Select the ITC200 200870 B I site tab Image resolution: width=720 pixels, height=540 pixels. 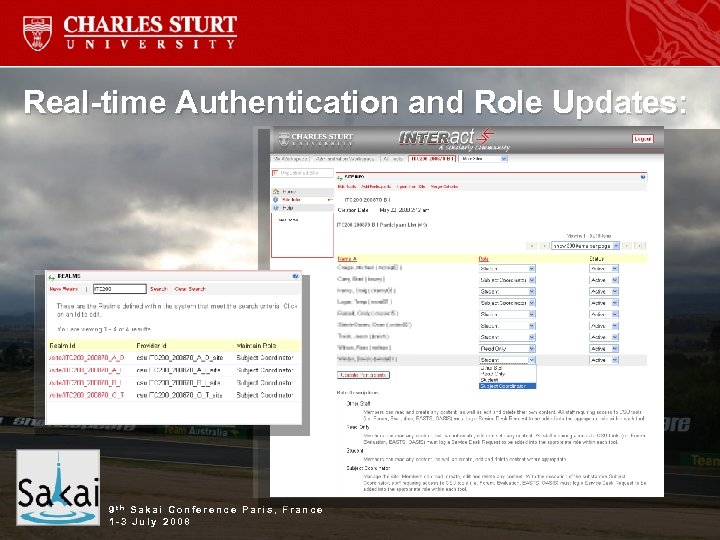pos(431,159)
